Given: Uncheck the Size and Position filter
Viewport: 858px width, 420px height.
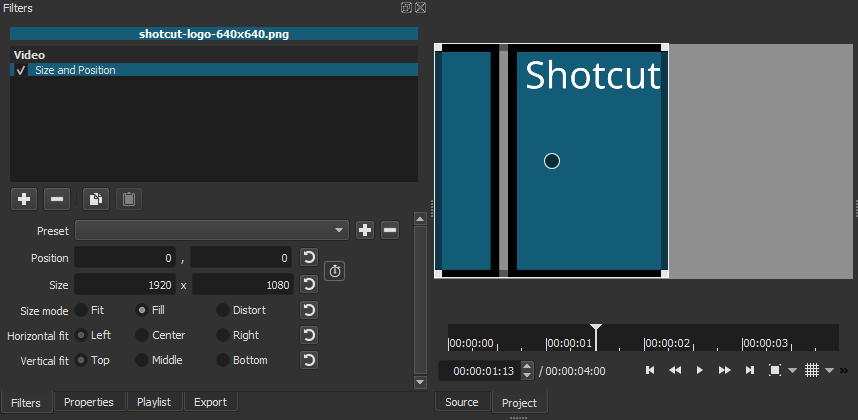Looking at the screenshot, I should click(x=20, y=70).
